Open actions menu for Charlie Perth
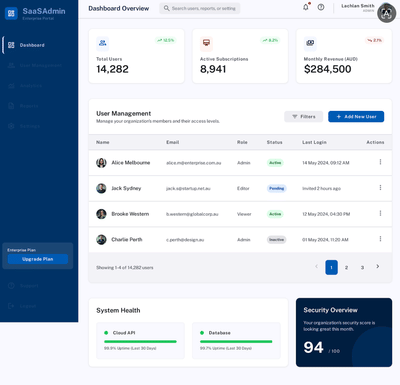This screenshot has width=400, height=385. click(x=380, y=239)
